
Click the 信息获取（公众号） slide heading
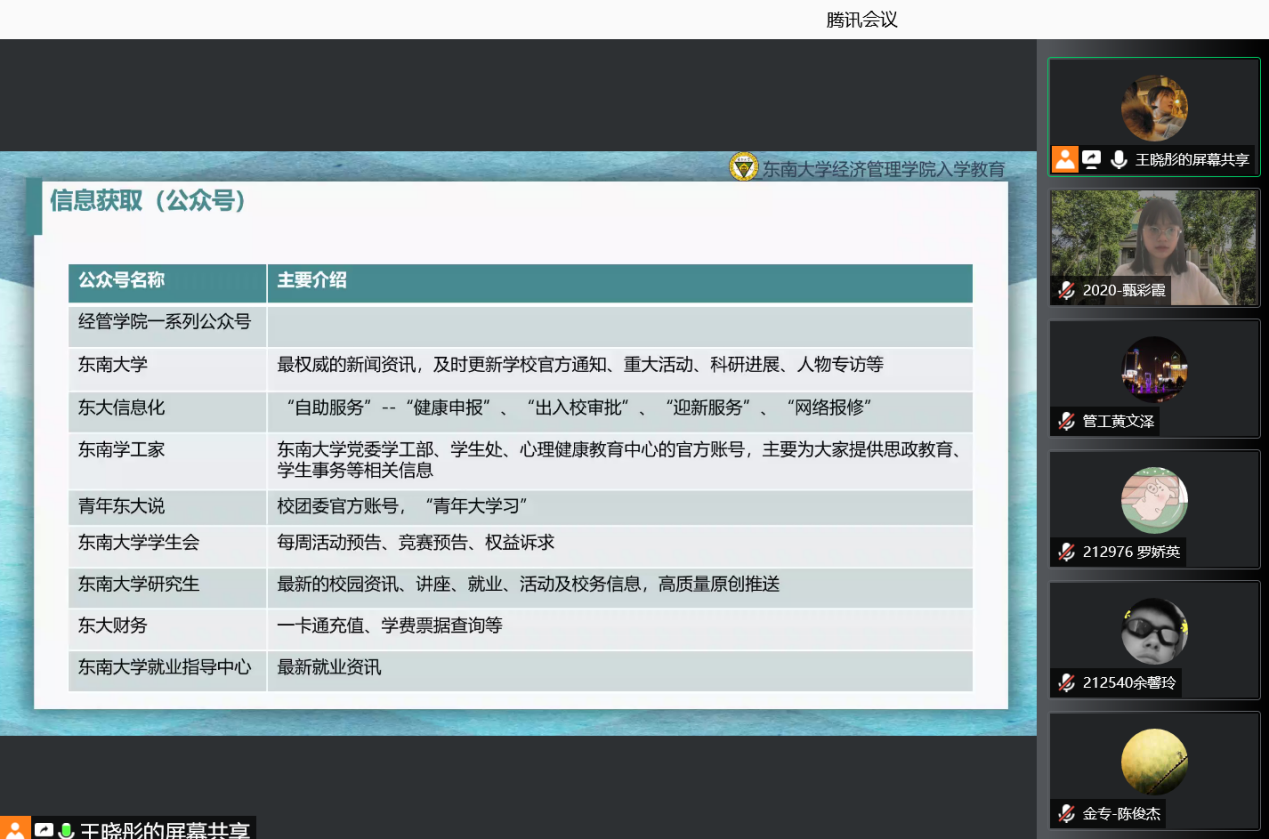[148, 201]
